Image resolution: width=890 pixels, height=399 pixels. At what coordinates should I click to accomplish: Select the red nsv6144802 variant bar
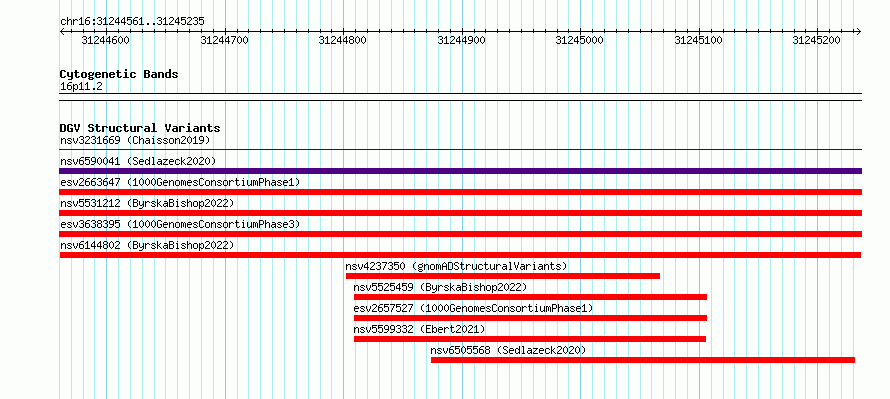coord(460,255)
